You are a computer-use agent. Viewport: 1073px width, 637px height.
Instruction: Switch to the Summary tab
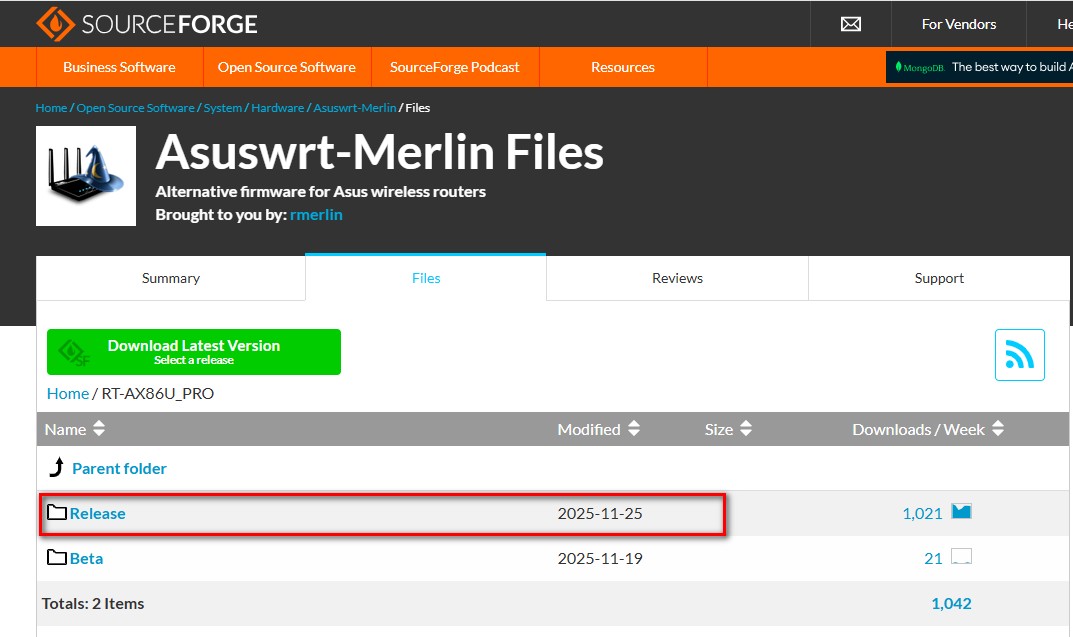(x=170, y=278)
